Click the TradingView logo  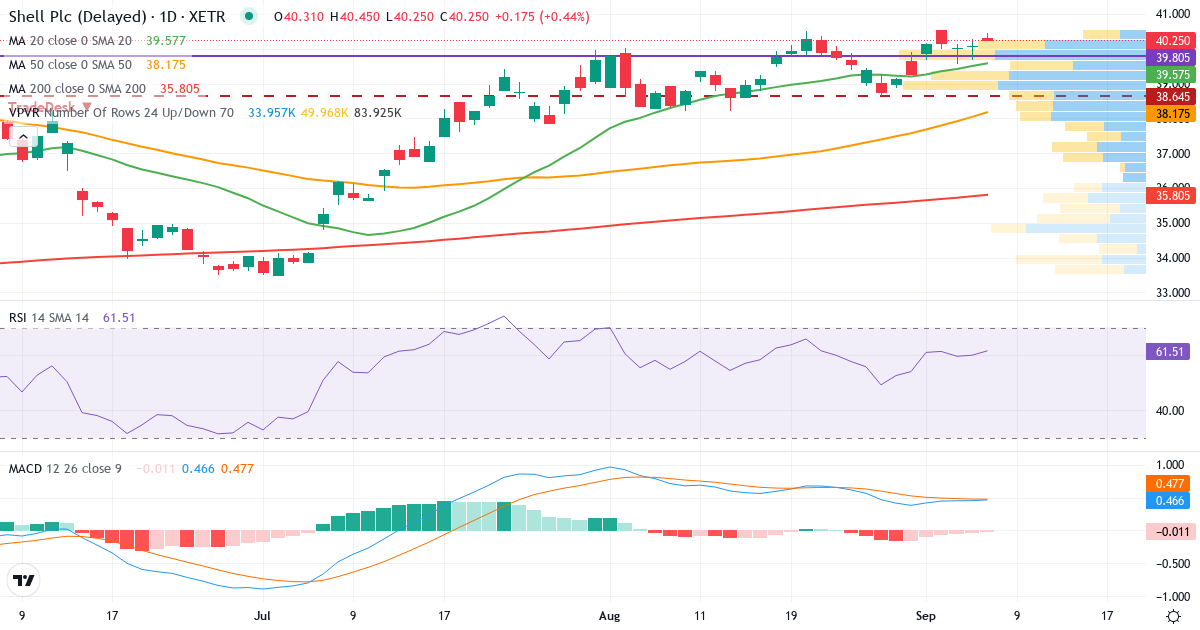click(x=24, y=580)
